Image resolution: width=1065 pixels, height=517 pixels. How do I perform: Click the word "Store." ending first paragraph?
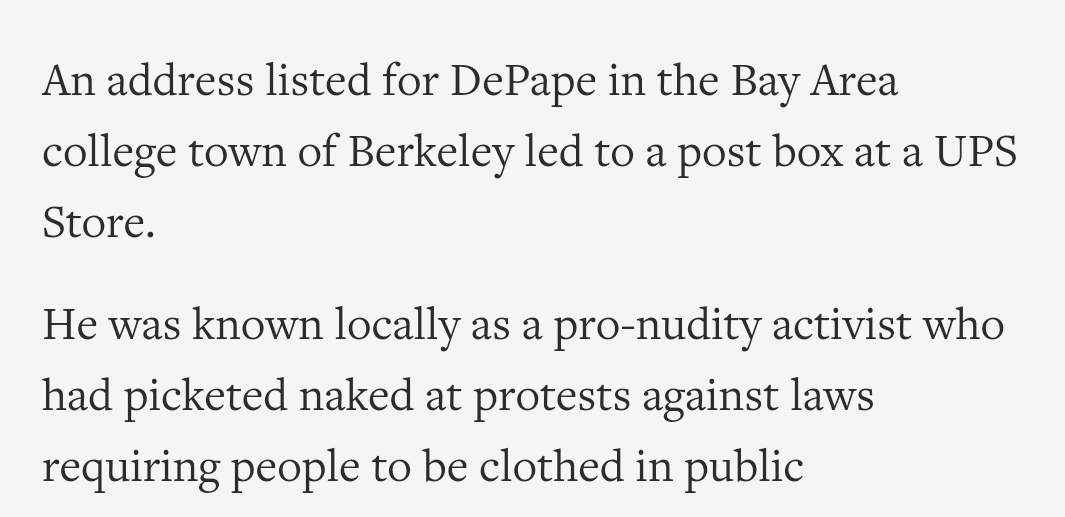[x=98, y=223]
